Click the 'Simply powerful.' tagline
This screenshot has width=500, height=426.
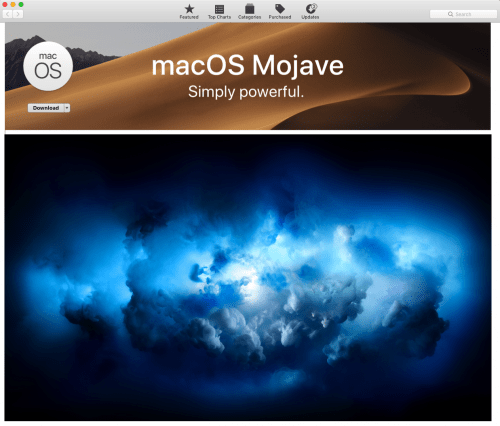pos(246,92)
